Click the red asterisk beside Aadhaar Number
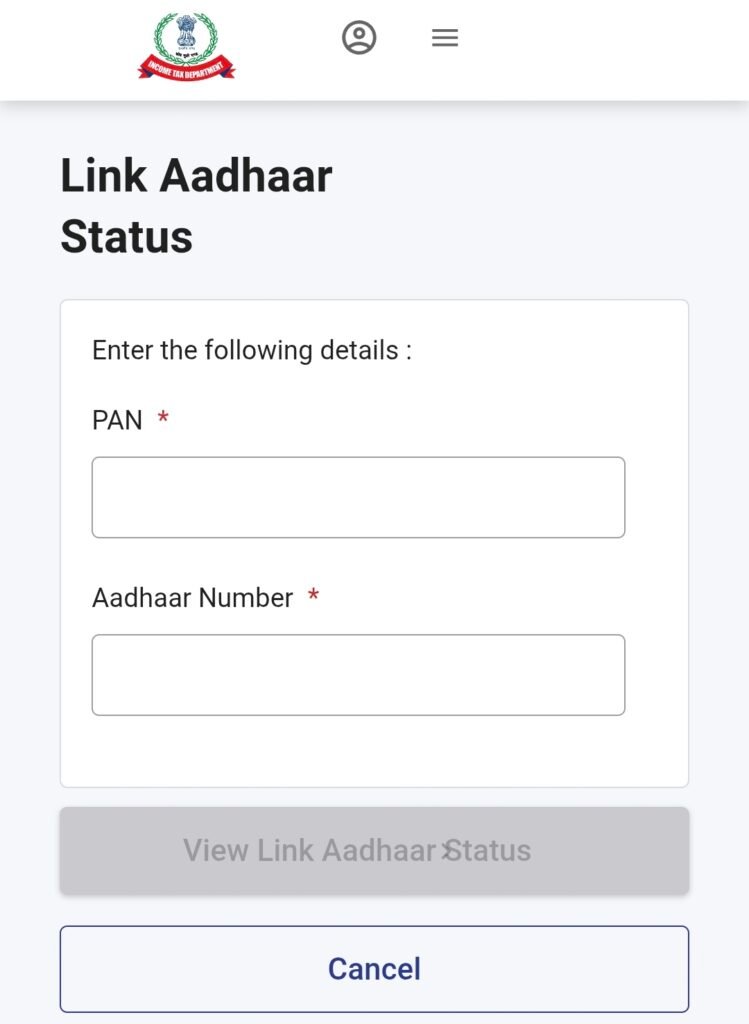749x1024 pixels. (x=313, y=597)
